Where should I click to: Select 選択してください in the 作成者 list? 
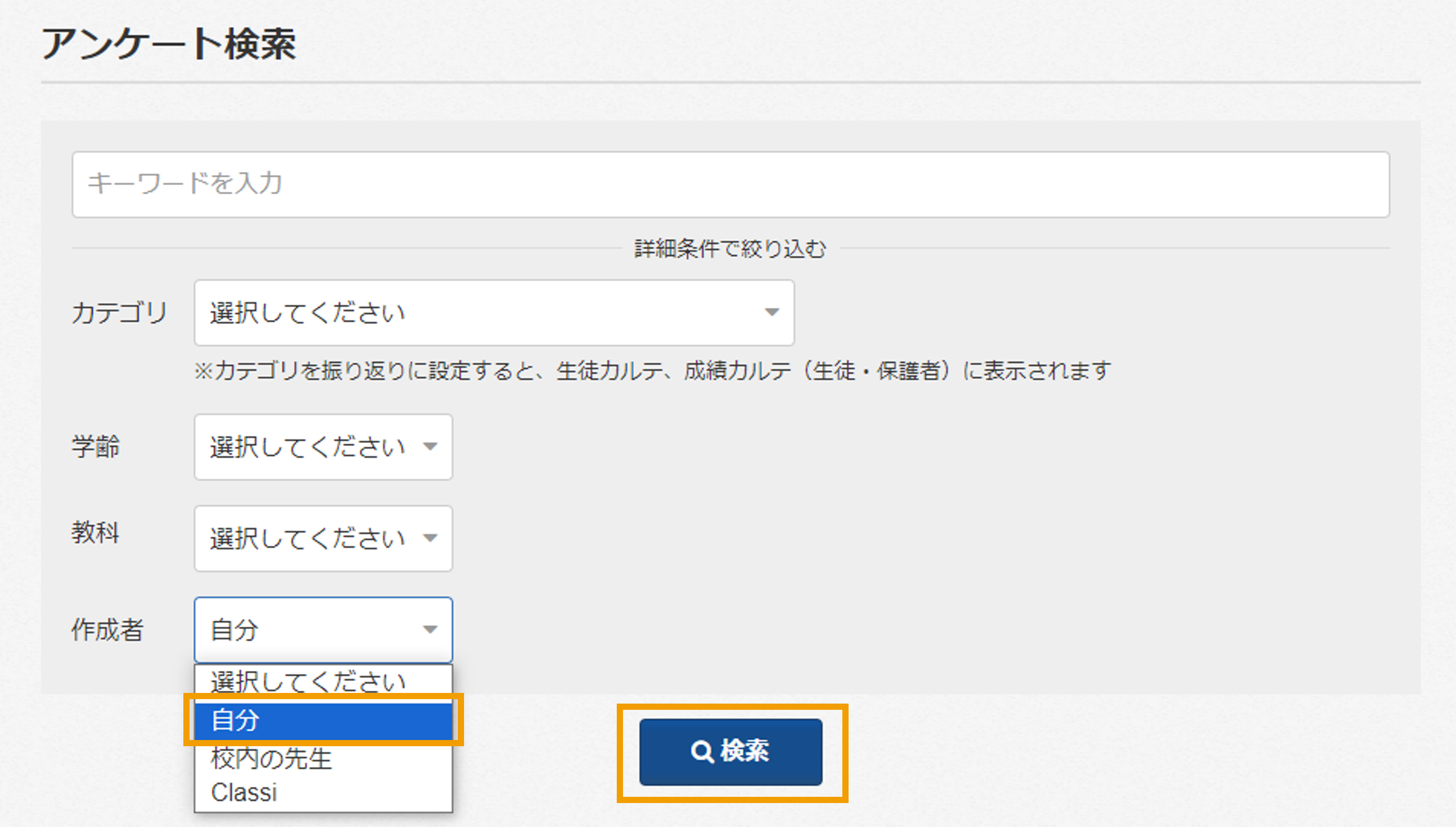[x=323, y=682]
